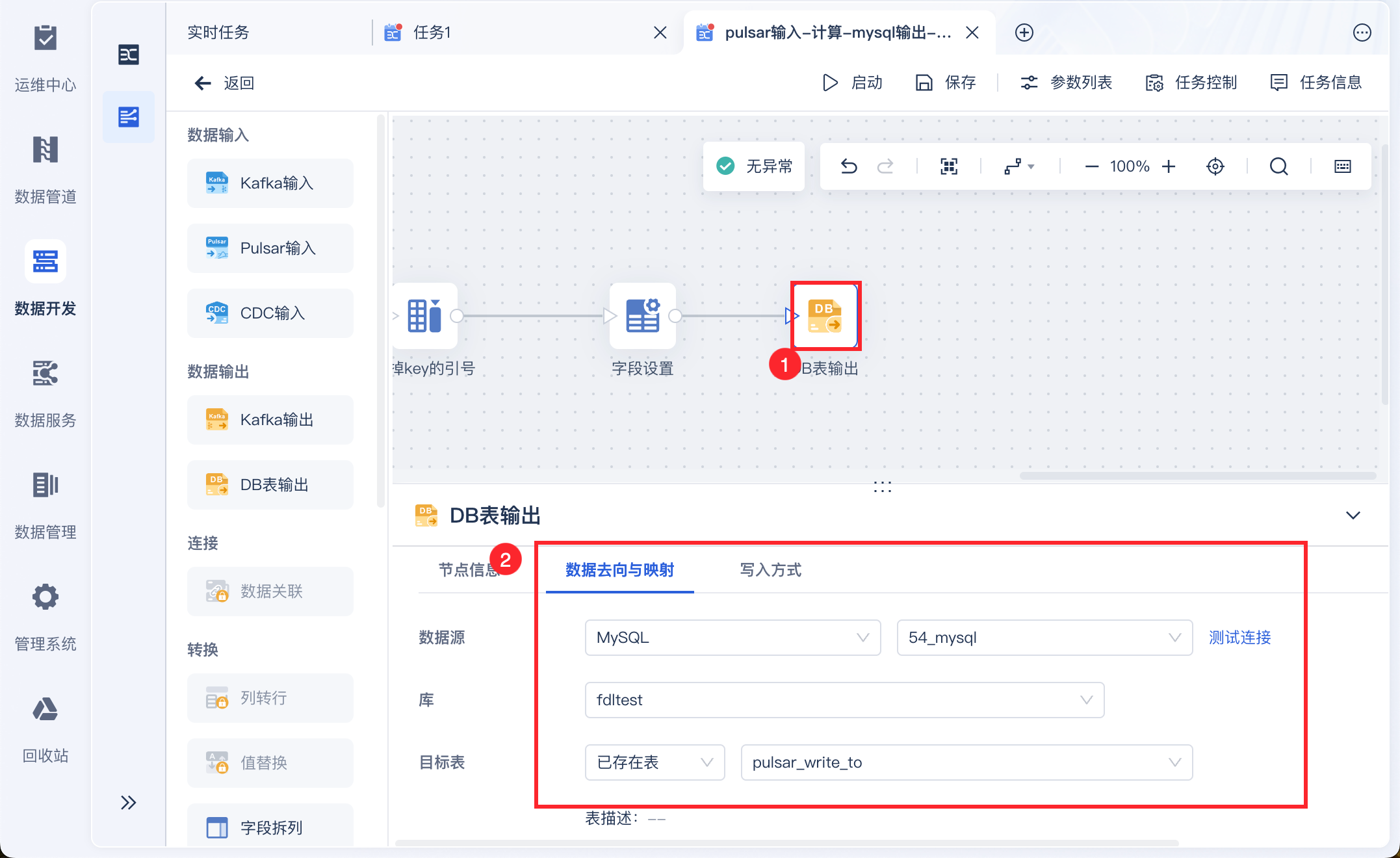Expand the left sidebar double-chevron

point(128,802)
